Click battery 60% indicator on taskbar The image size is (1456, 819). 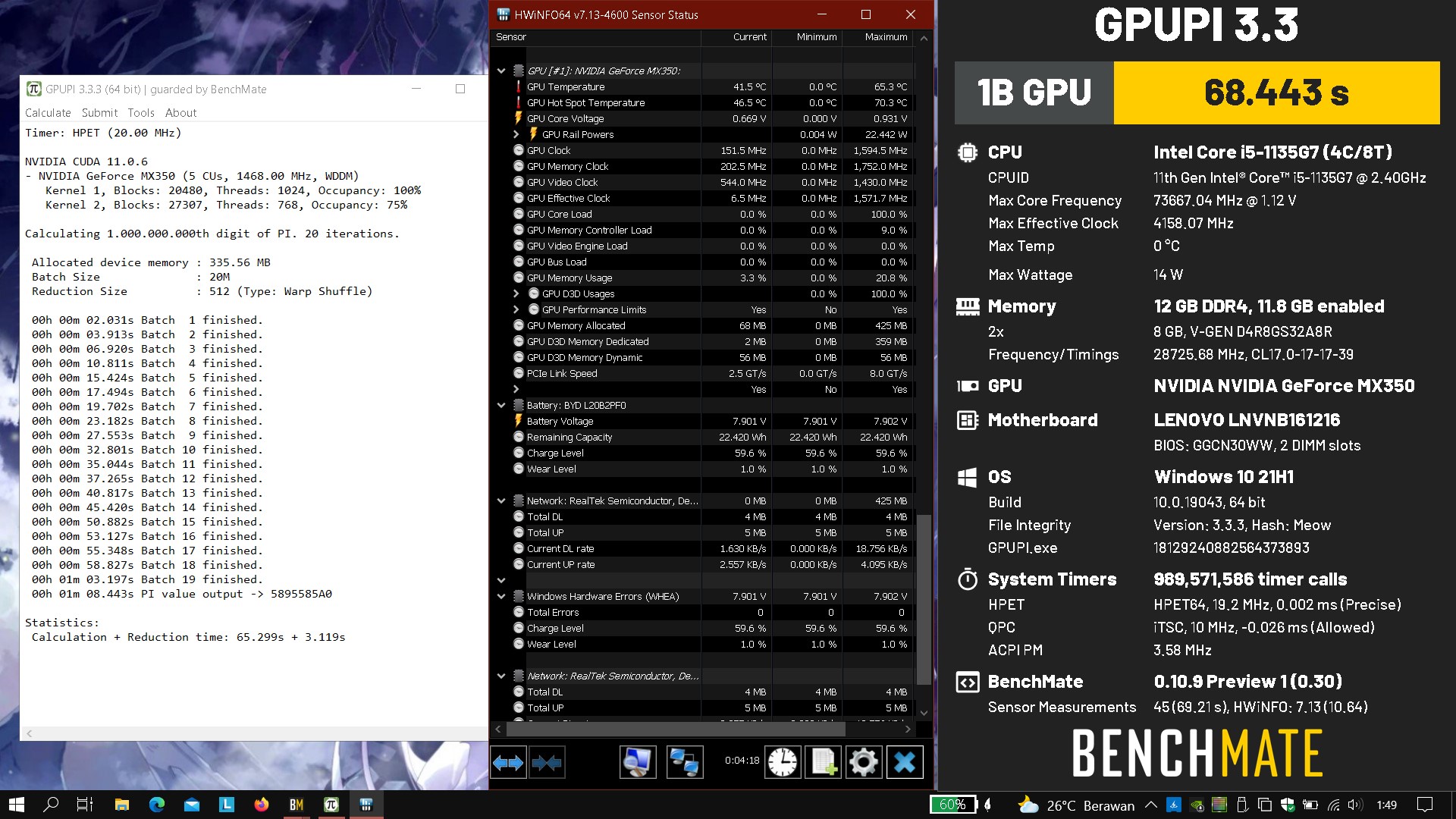[952, 805]
